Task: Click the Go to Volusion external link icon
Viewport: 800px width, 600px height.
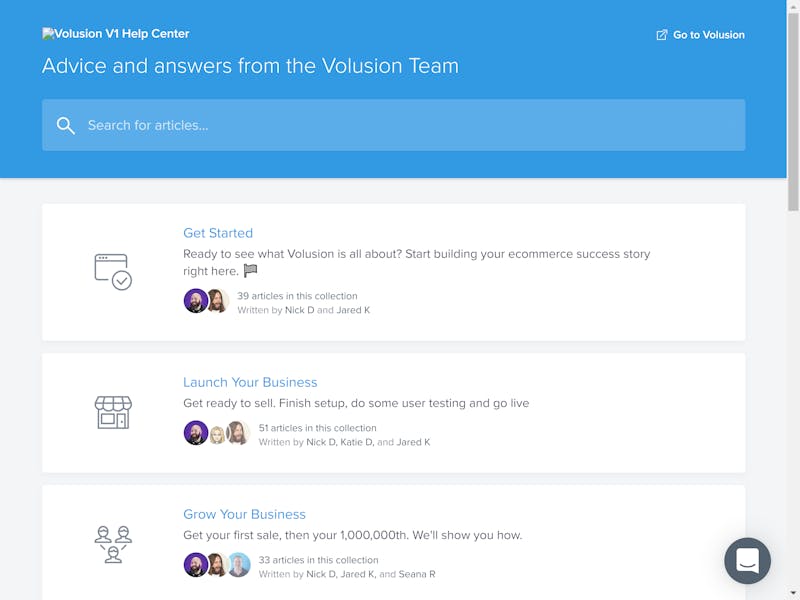Action: [661, 35]
